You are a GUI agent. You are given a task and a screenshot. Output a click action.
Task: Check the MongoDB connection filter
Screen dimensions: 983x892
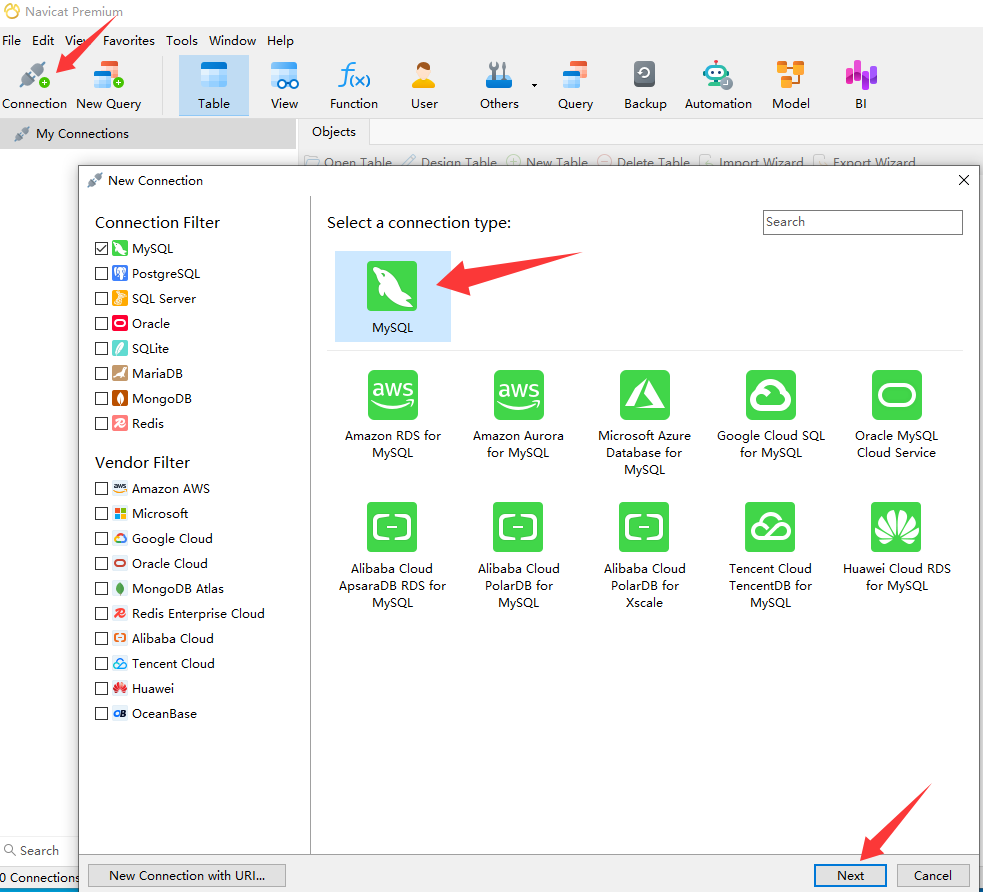[102, 399]
